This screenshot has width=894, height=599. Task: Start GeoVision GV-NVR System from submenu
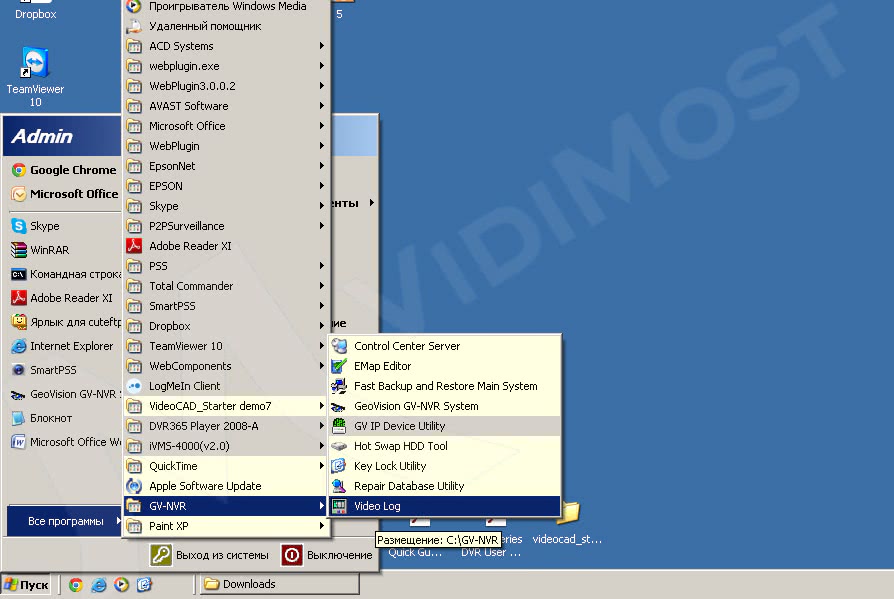tap(415, 406)
